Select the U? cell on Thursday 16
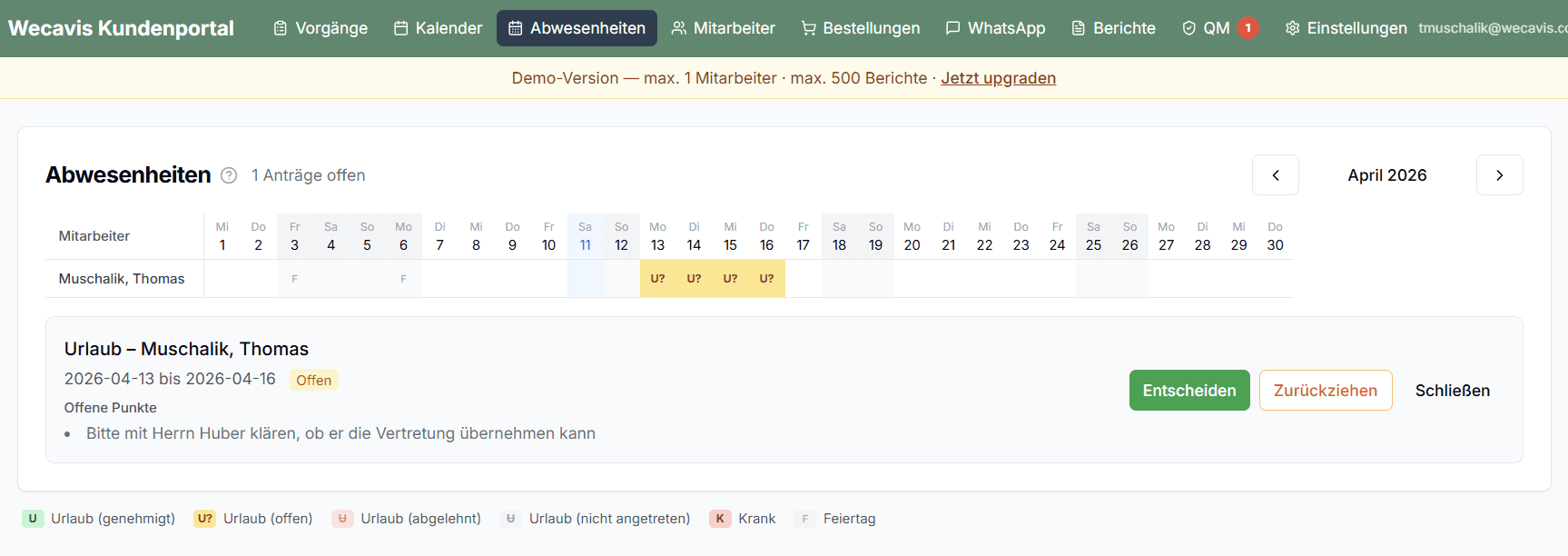The width and height of the screenshot is (1568, 556). point(766,279)
